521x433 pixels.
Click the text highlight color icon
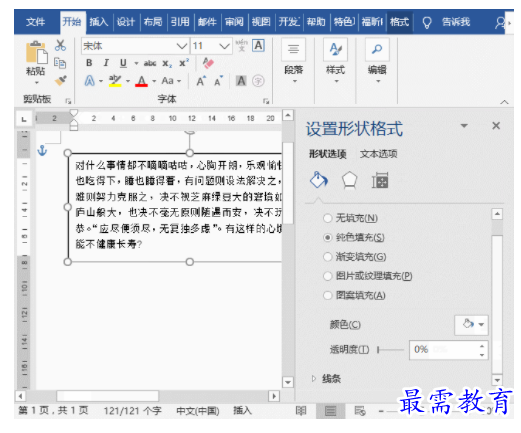point(115,81)
